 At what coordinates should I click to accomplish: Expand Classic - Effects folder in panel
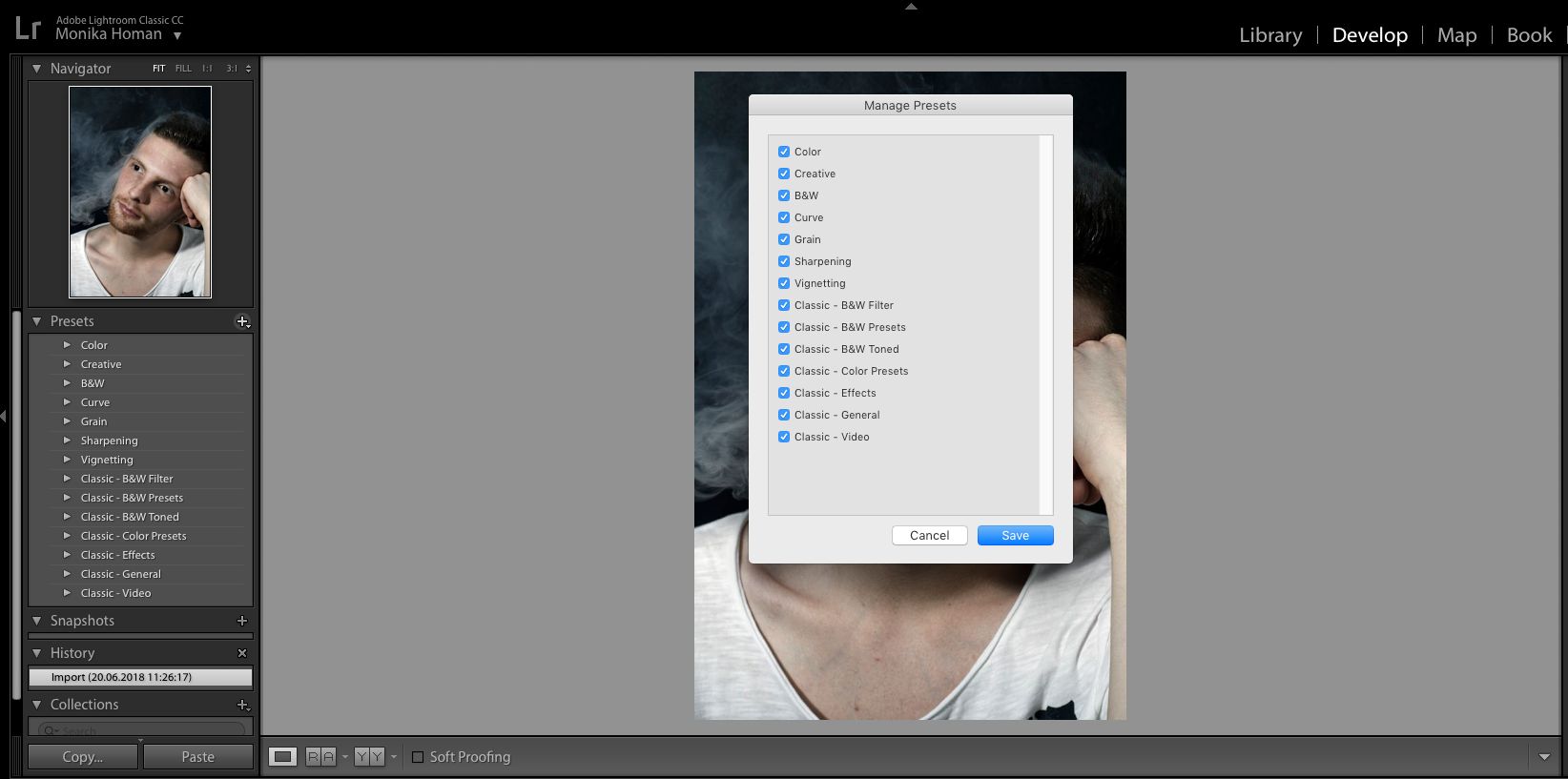(67, 555)
